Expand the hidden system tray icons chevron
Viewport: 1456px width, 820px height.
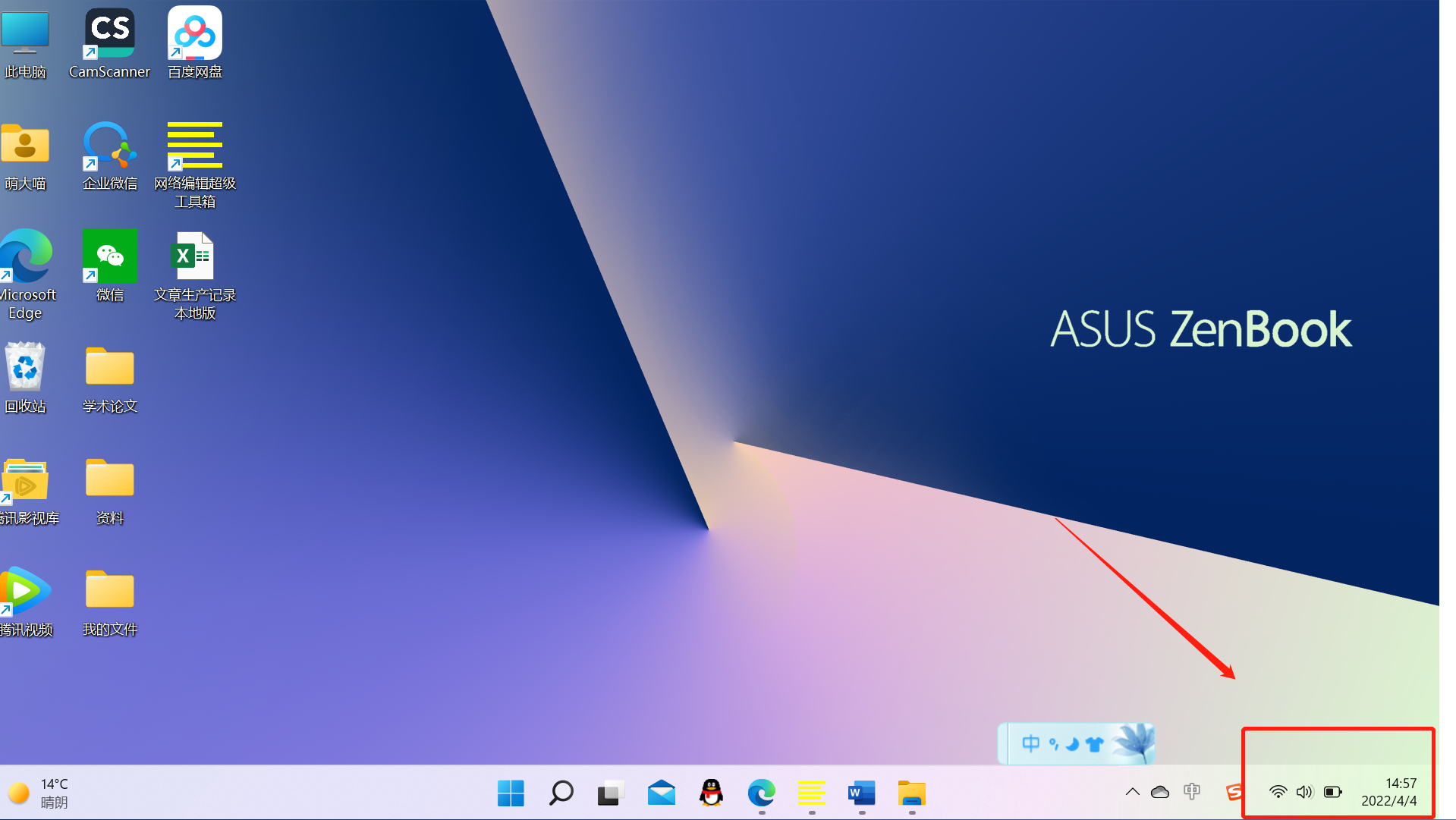1132,792
